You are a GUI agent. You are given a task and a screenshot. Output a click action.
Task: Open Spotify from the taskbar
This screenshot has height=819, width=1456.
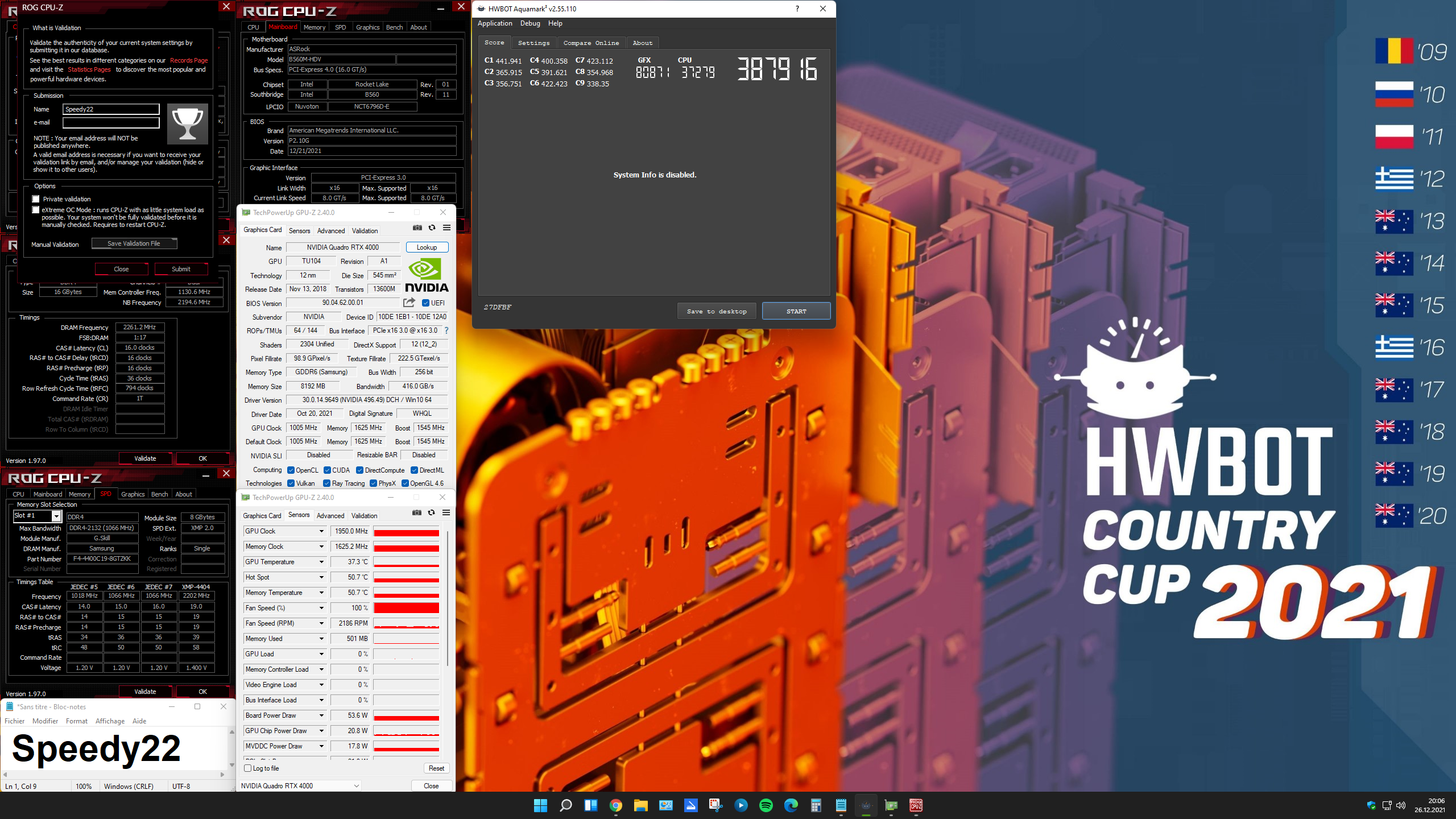766,805
